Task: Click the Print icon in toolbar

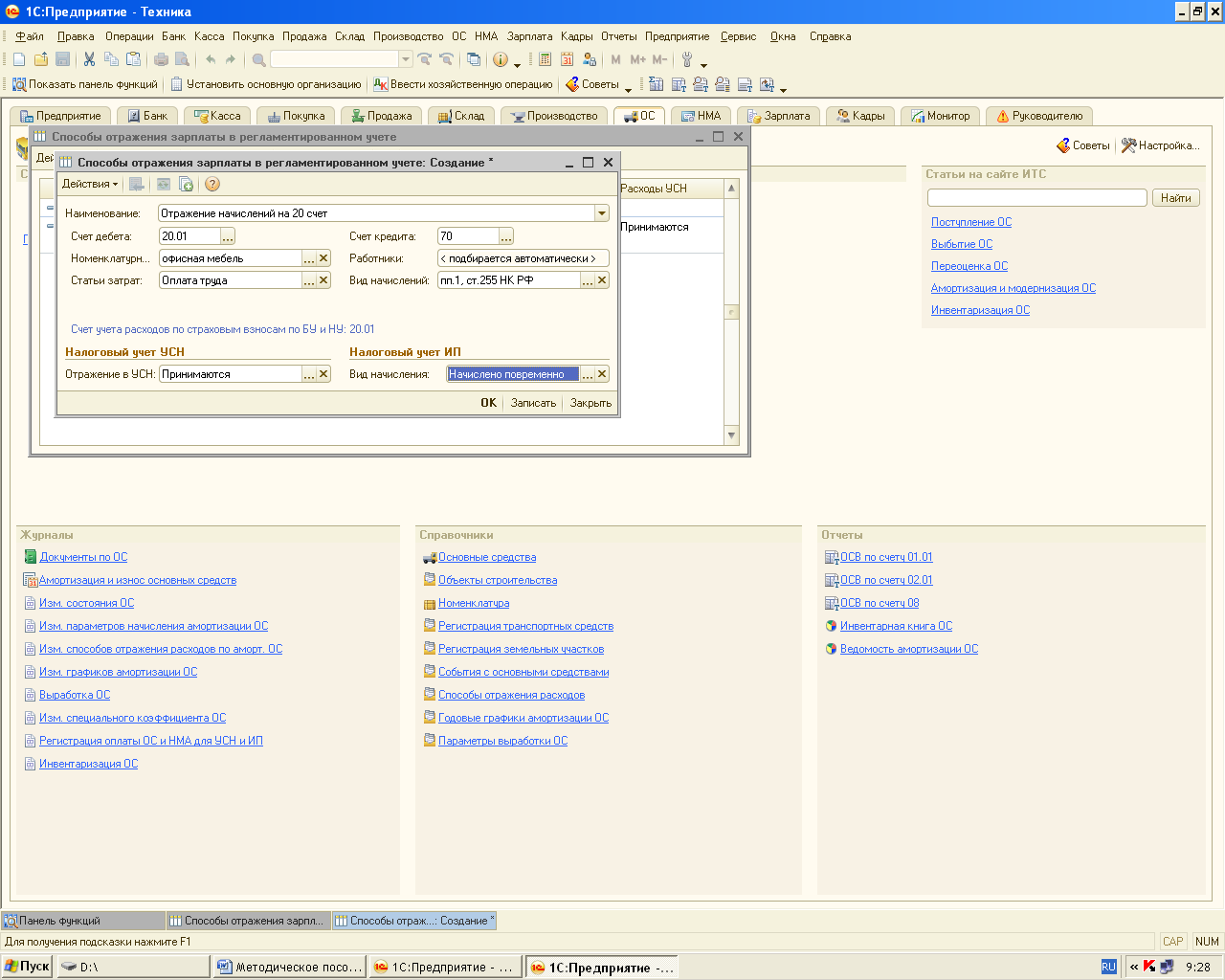Action: pyautogui.click(x=161, y=59)
